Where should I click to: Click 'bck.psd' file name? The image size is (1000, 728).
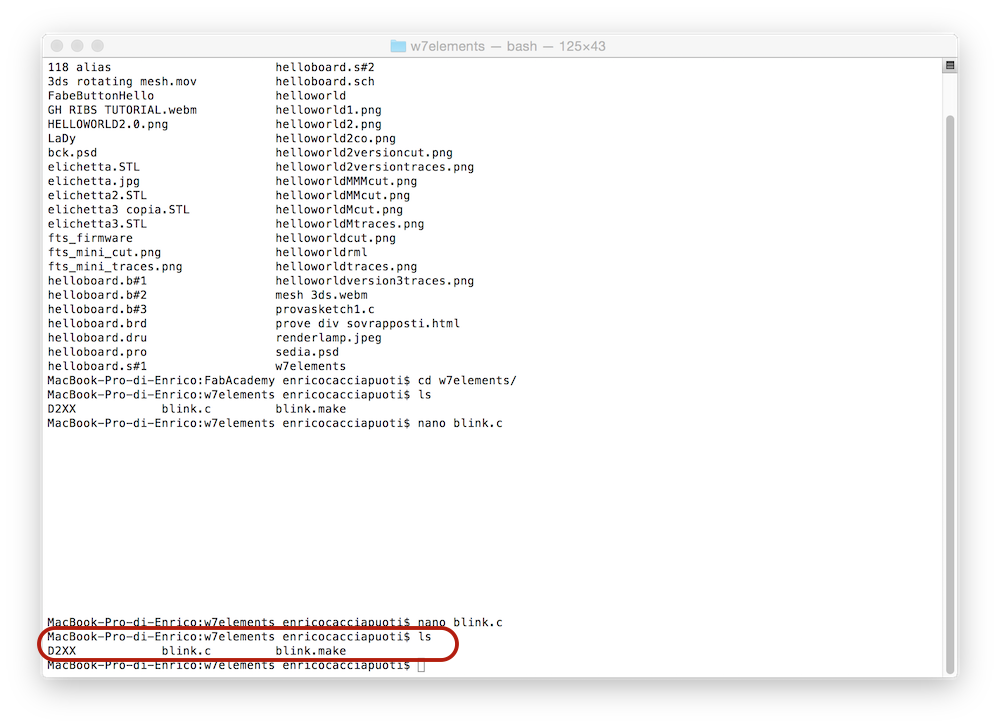pos(72,152)
